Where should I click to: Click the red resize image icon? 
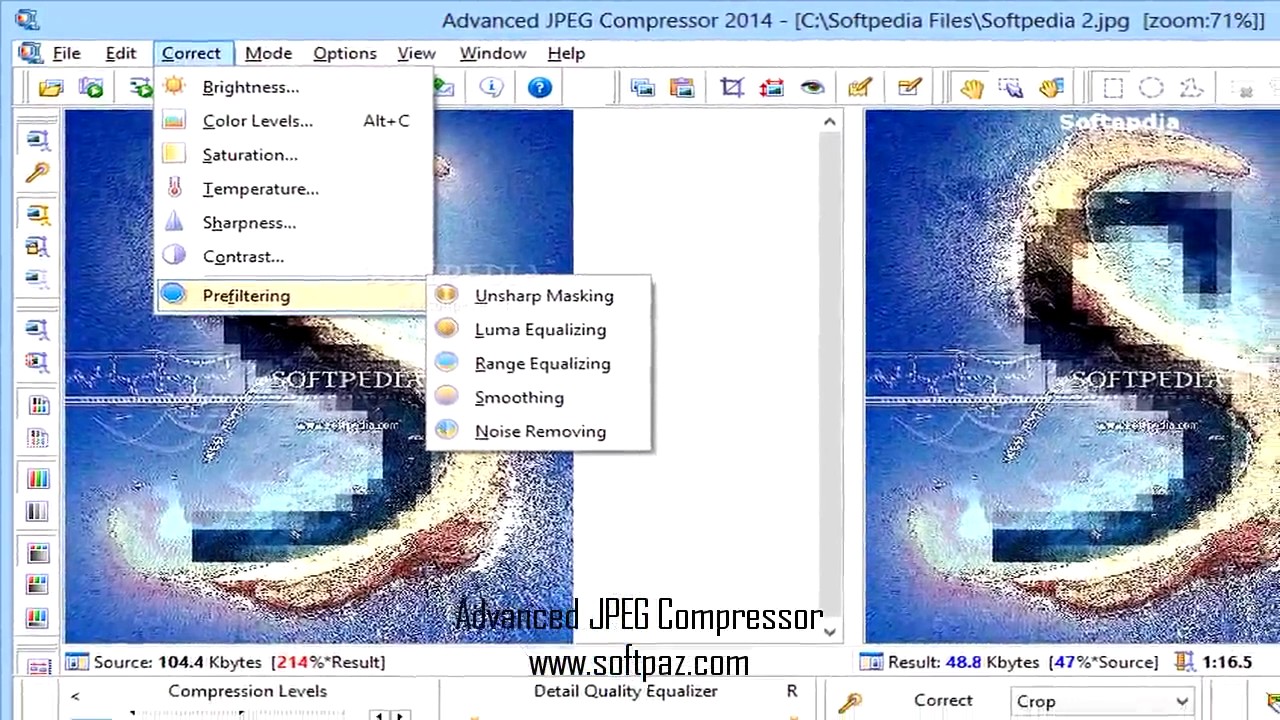[771, 88]
